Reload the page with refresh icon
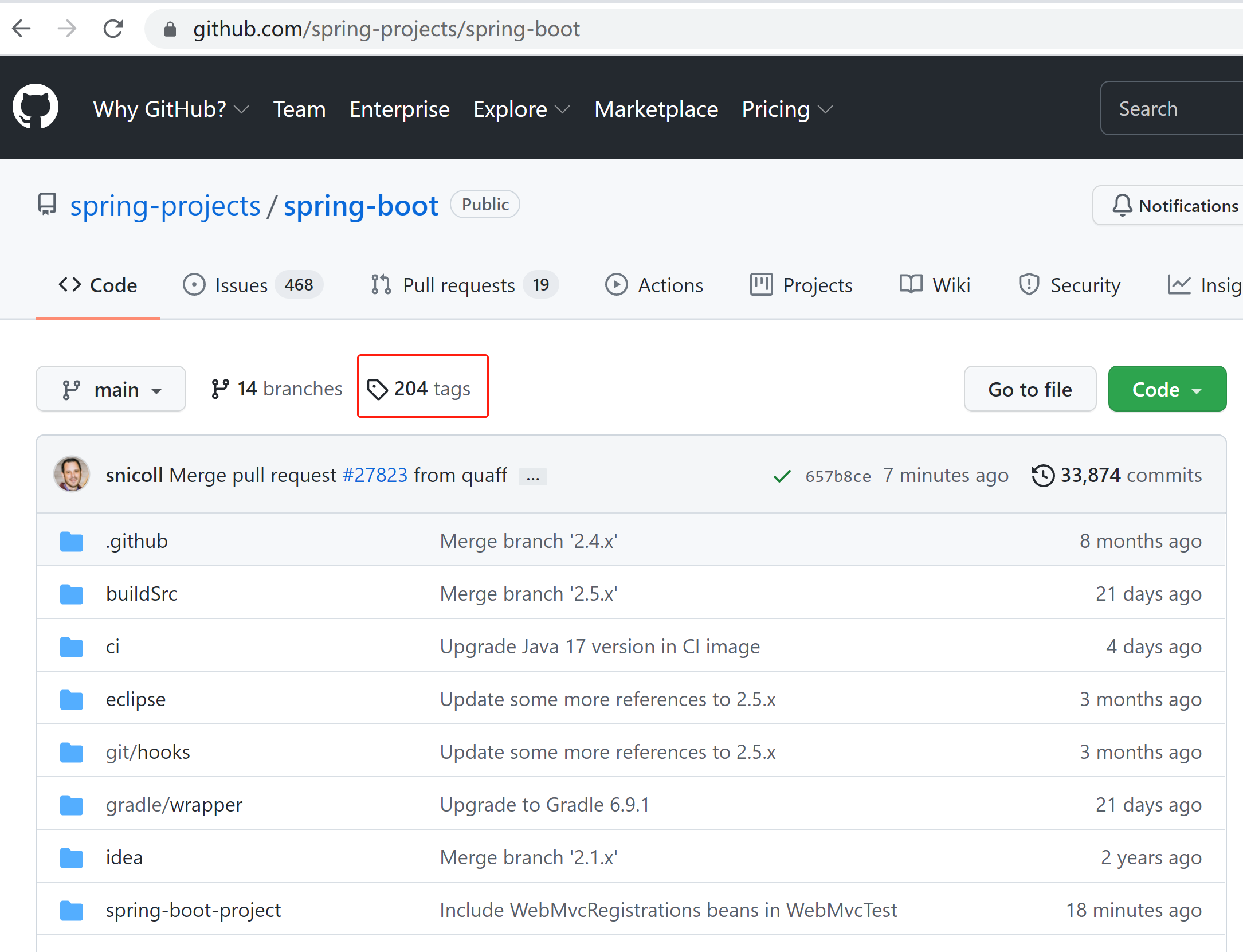Image resolution: width=1243 pixels, height=952 pixels. point(113,29)
